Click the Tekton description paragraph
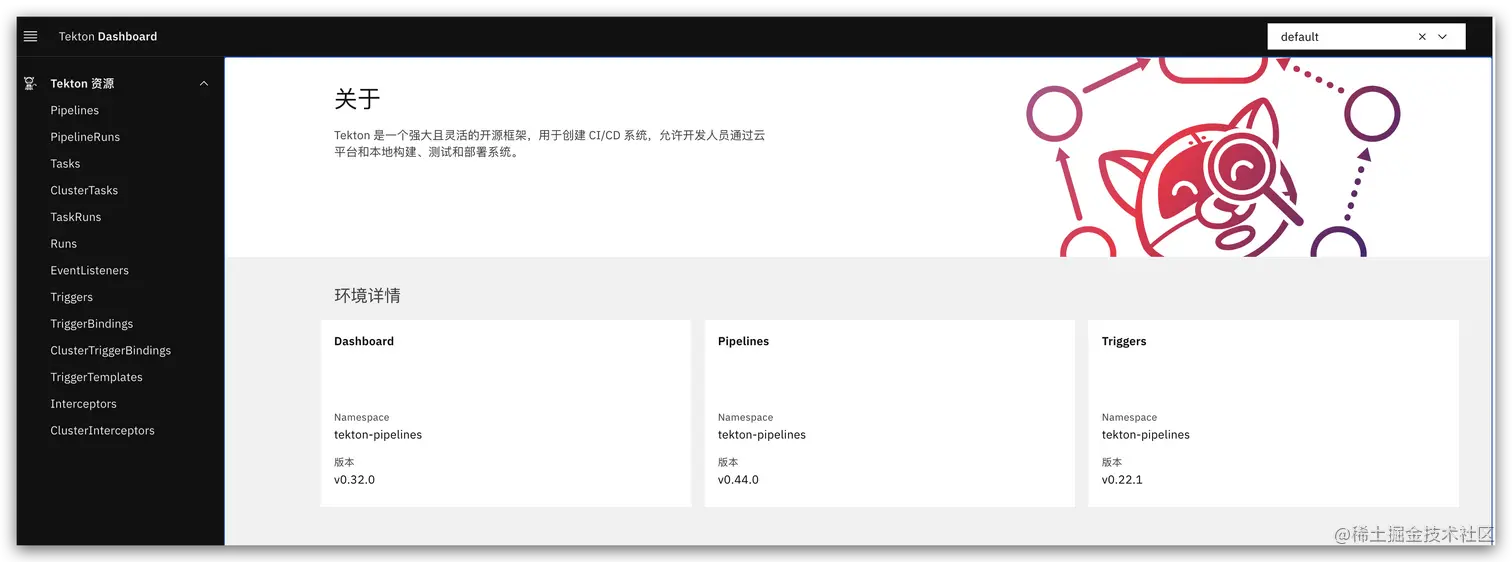 550,144
